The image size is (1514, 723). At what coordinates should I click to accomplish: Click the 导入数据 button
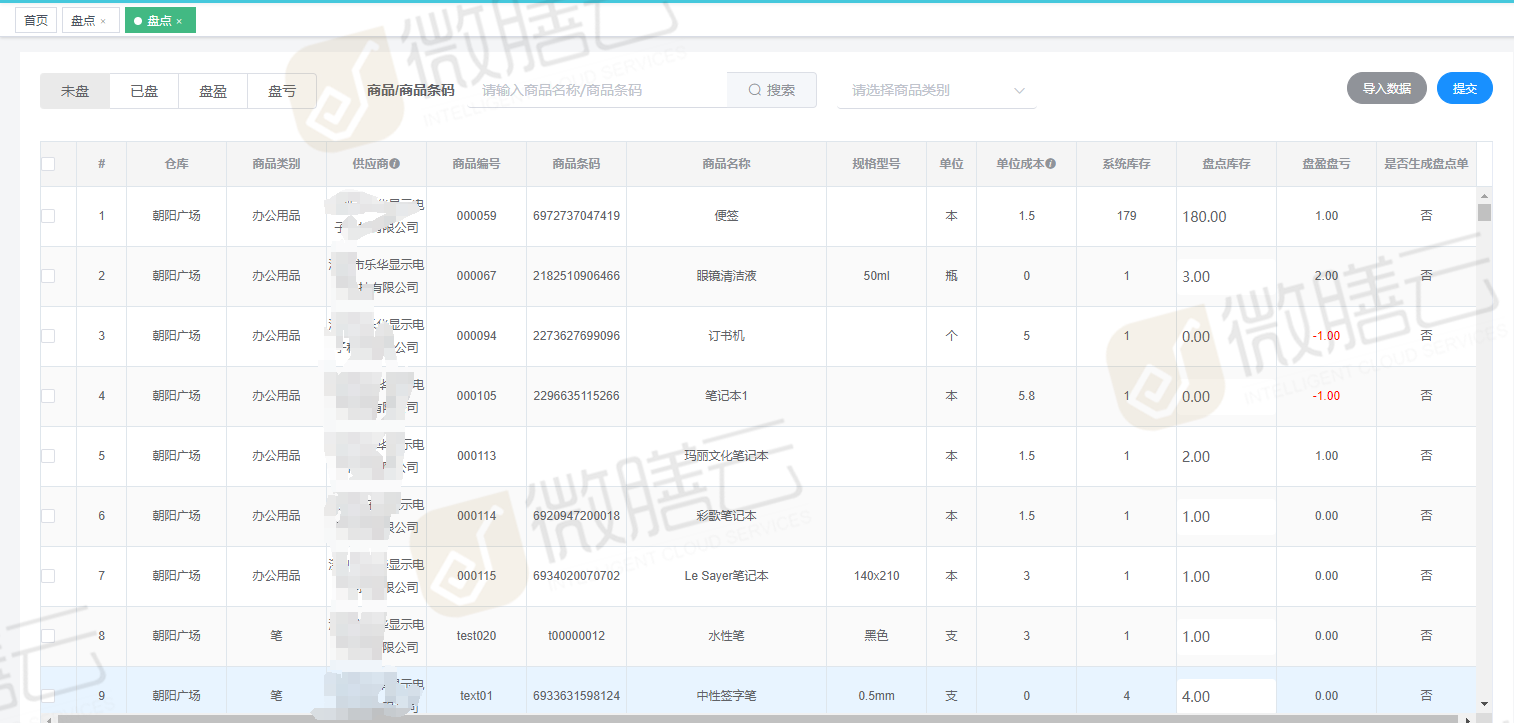tap(1386, 88)
